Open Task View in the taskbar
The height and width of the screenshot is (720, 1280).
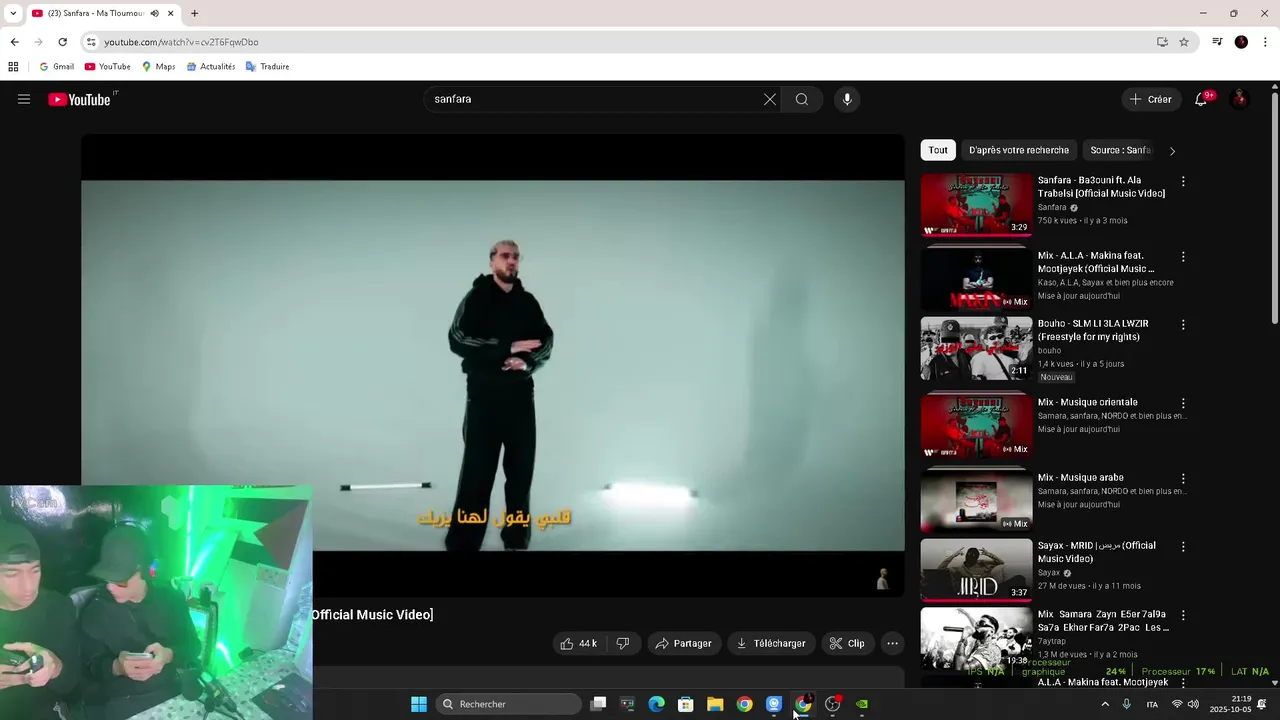tap(598, 704)
